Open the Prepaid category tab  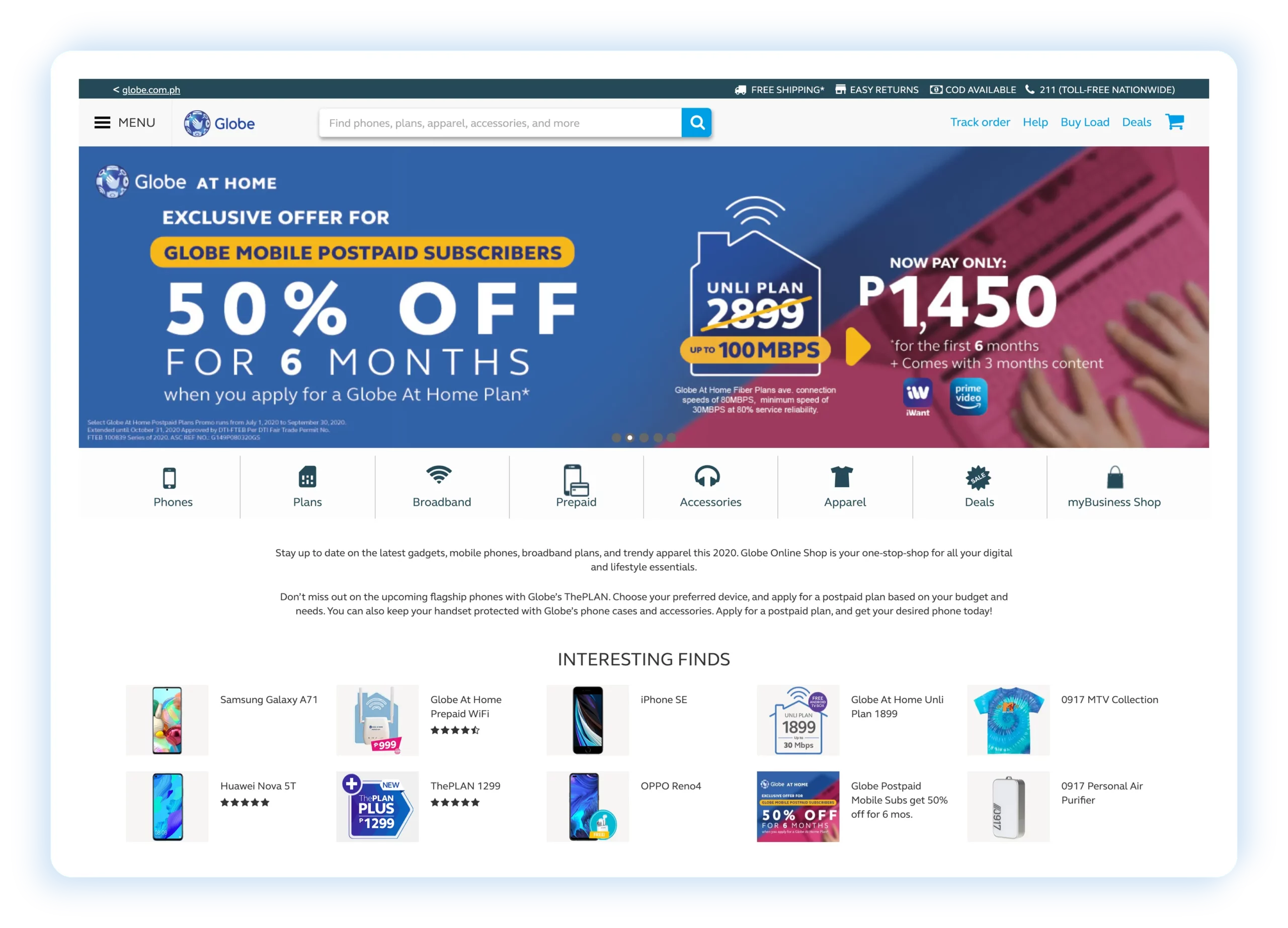(x=576, y=487)
